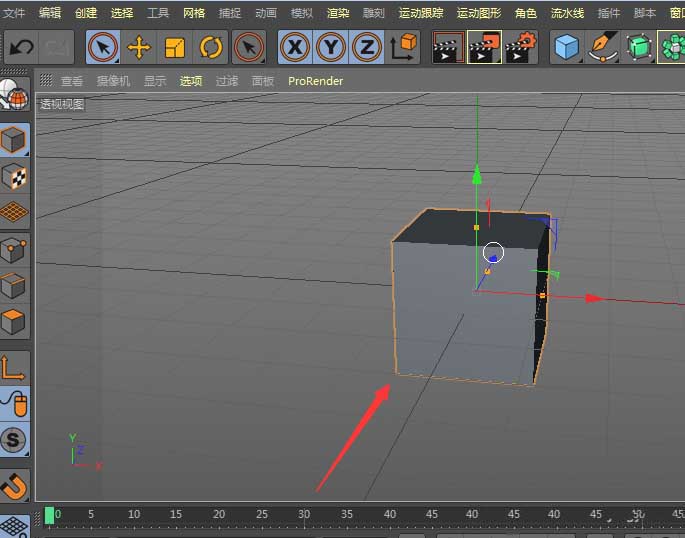Render to Picture Viewer
The image size is (685, 538).
[484, 47]
